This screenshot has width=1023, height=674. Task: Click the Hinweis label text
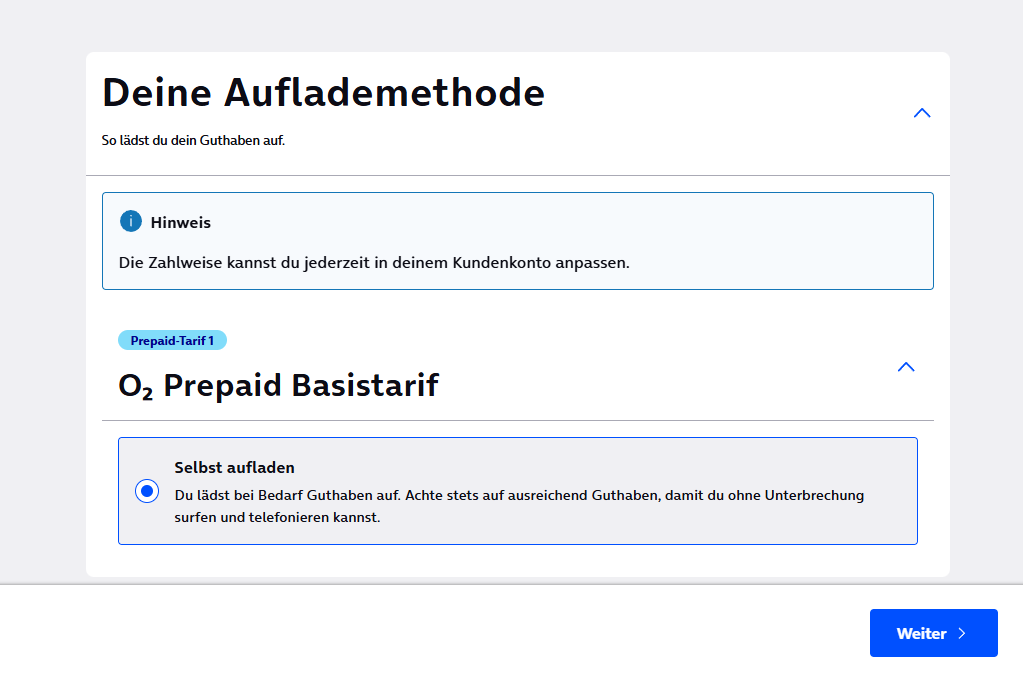(181, 222)
